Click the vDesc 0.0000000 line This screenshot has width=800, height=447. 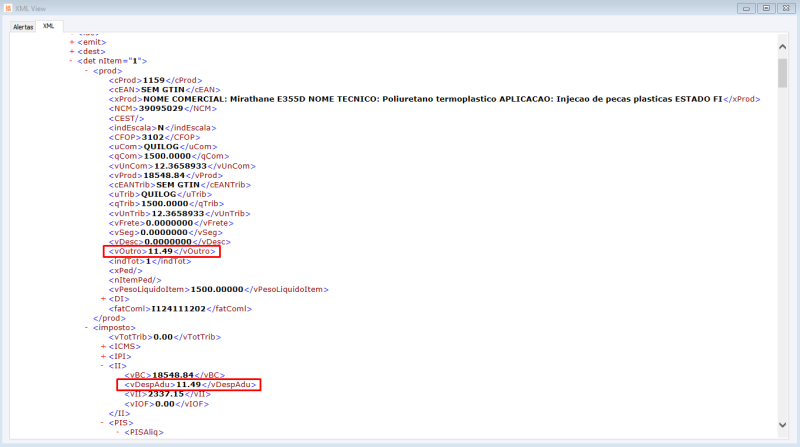click(x=169, y=242)
